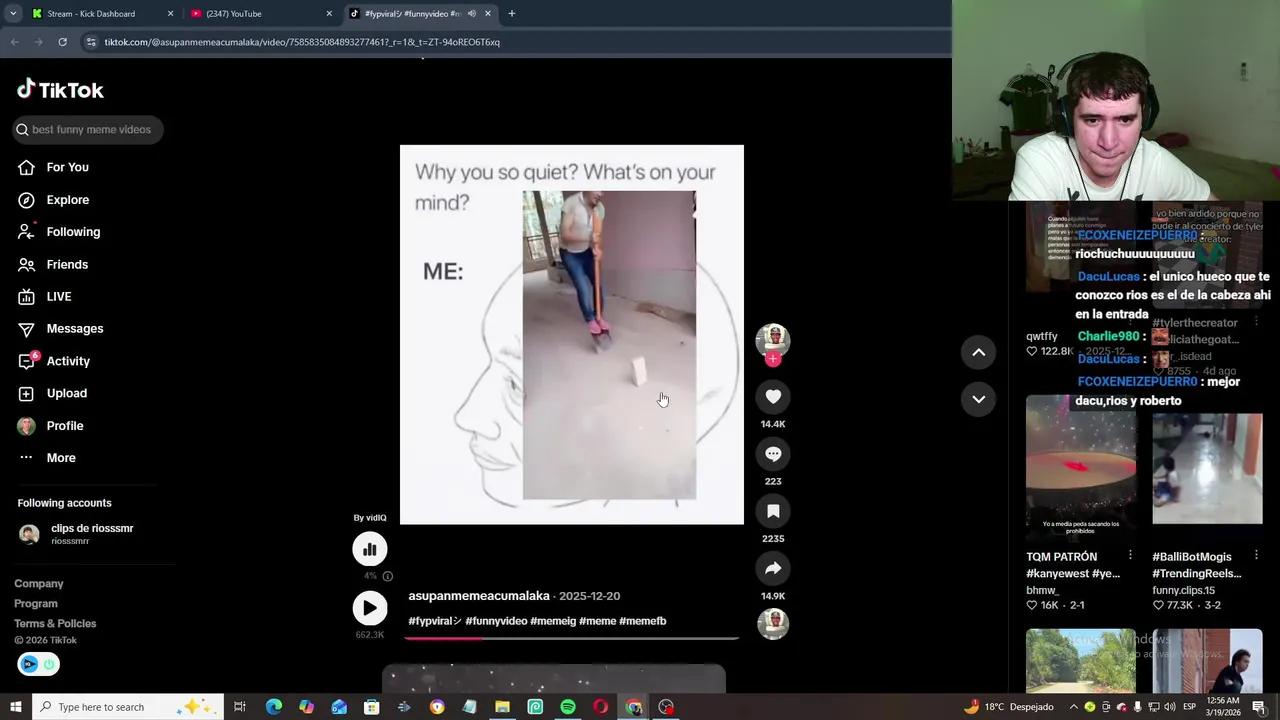Bookmark the video using the save icon
This screenshot has width=1280, height=720.
[773, 510]
